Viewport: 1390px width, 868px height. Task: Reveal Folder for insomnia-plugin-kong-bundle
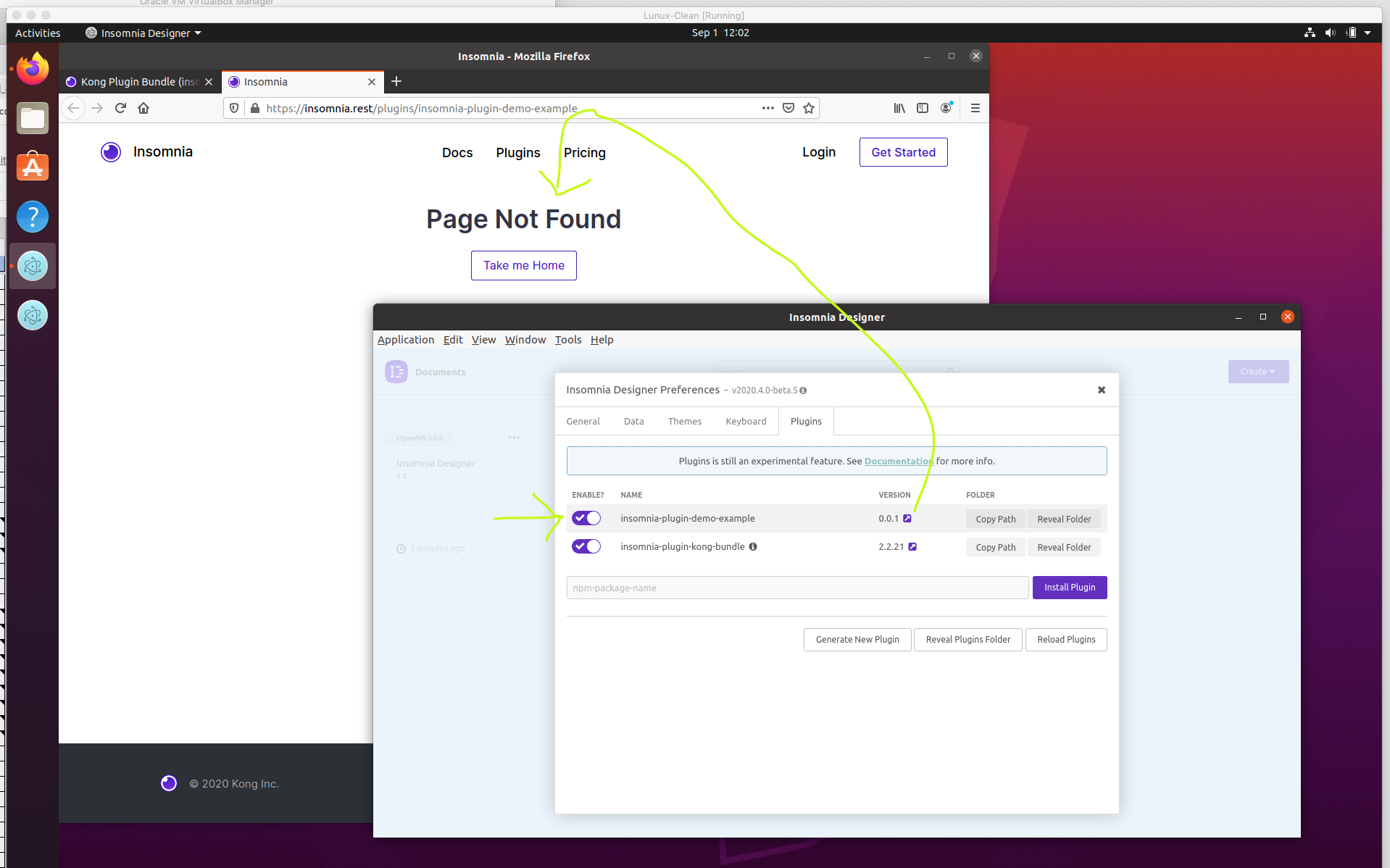point(1064,547)
